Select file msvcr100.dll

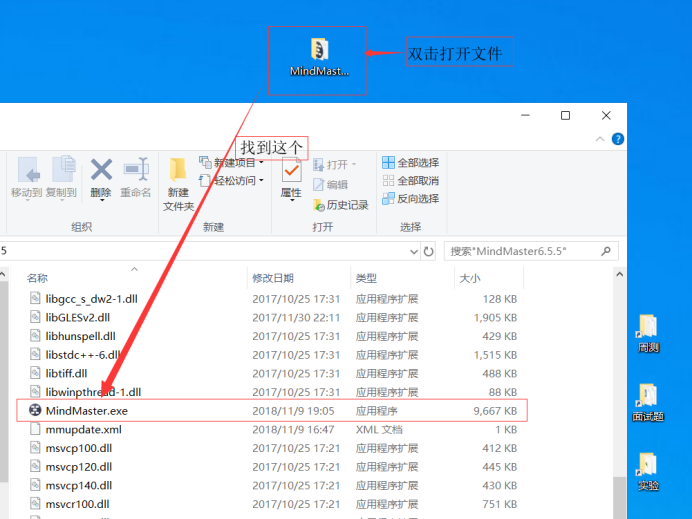point(77,504)
